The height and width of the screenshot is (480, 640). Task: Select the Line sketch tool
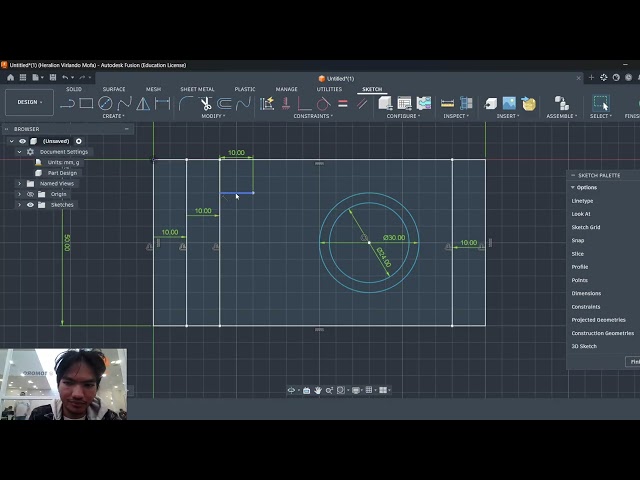(x=67, y=104)
